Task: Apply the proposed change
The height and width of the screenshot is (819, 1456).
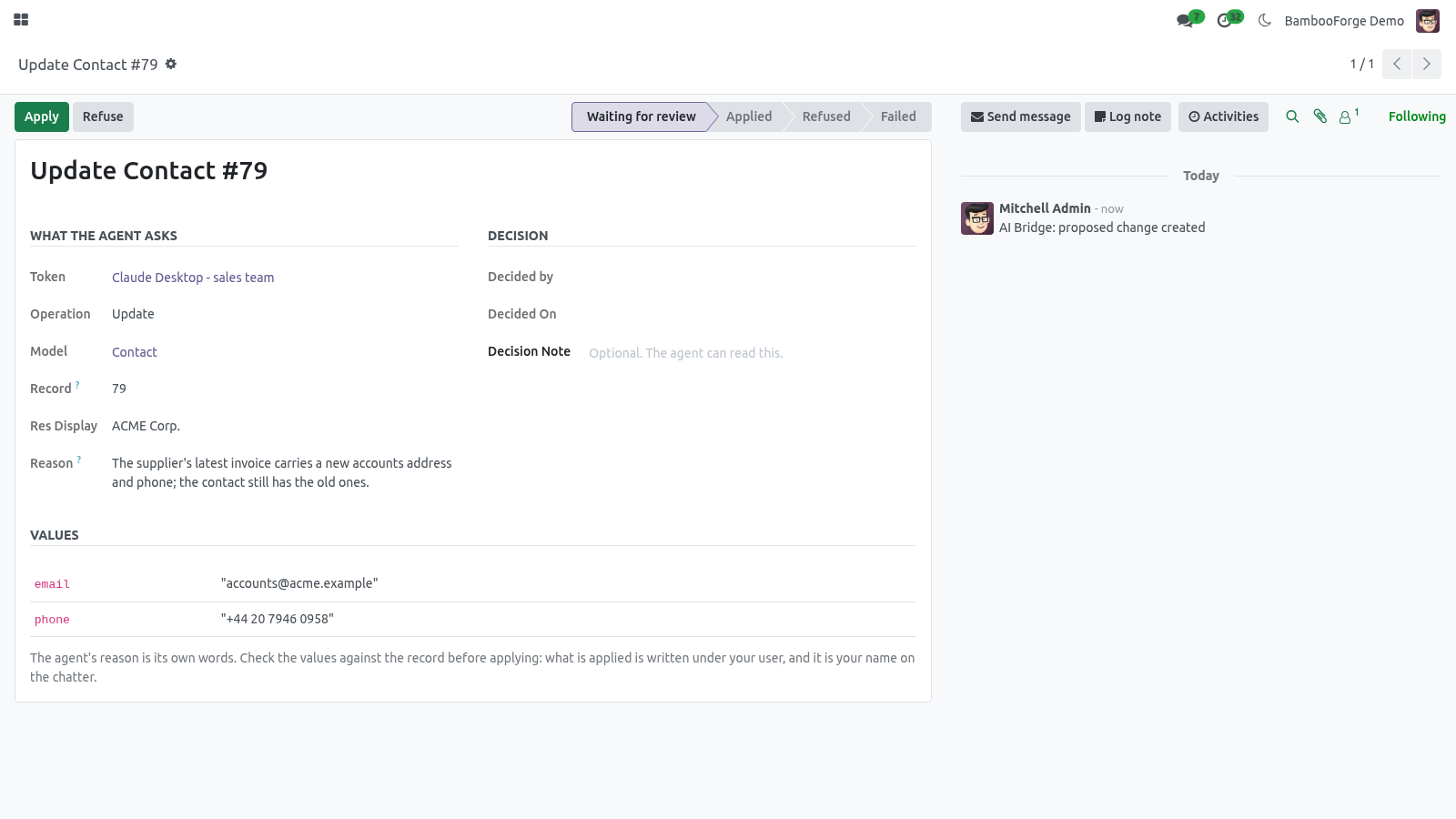Action: [42, 116]
